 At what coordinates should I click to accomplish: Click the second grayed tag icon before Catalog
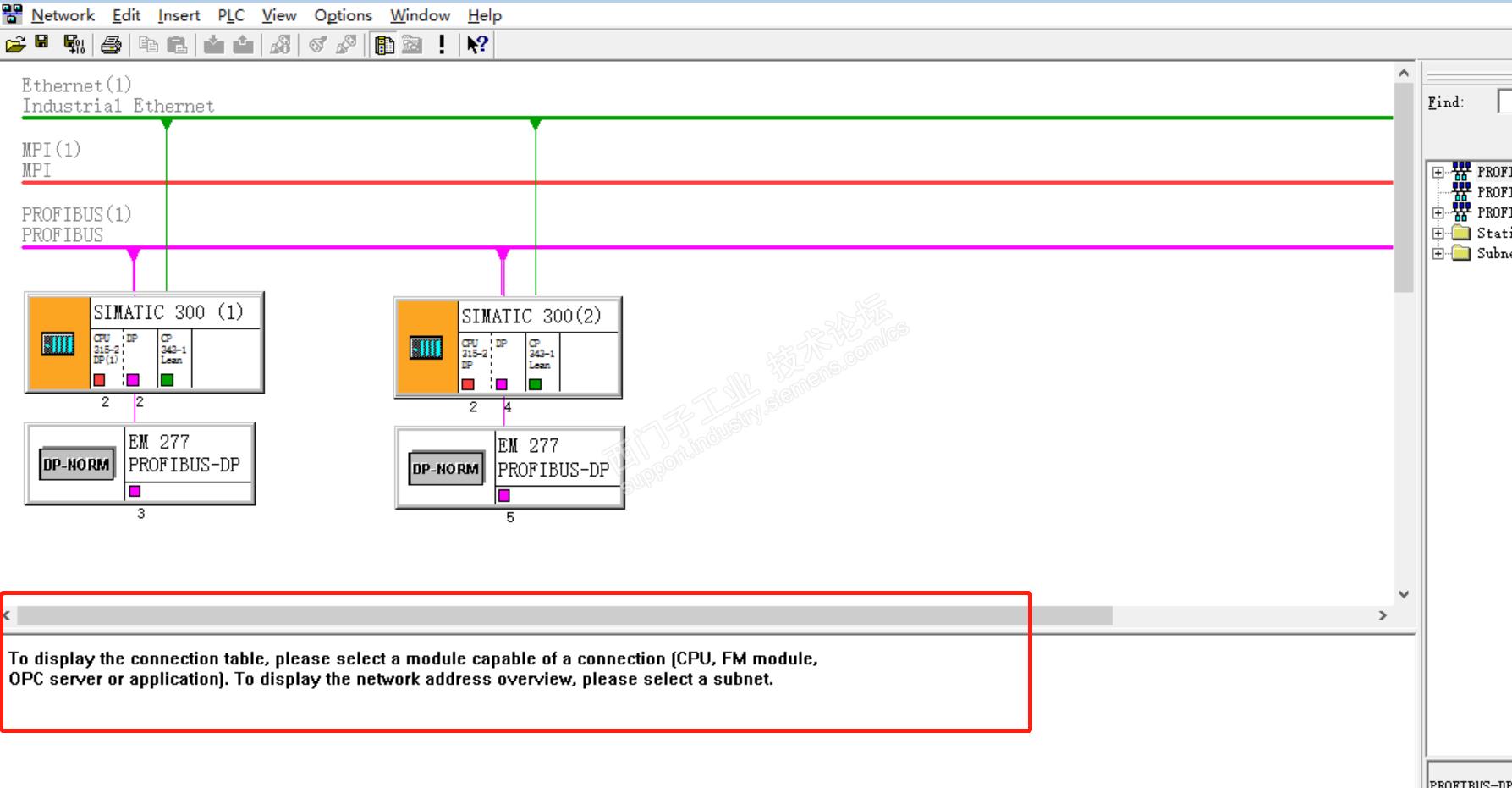(346, 45)
